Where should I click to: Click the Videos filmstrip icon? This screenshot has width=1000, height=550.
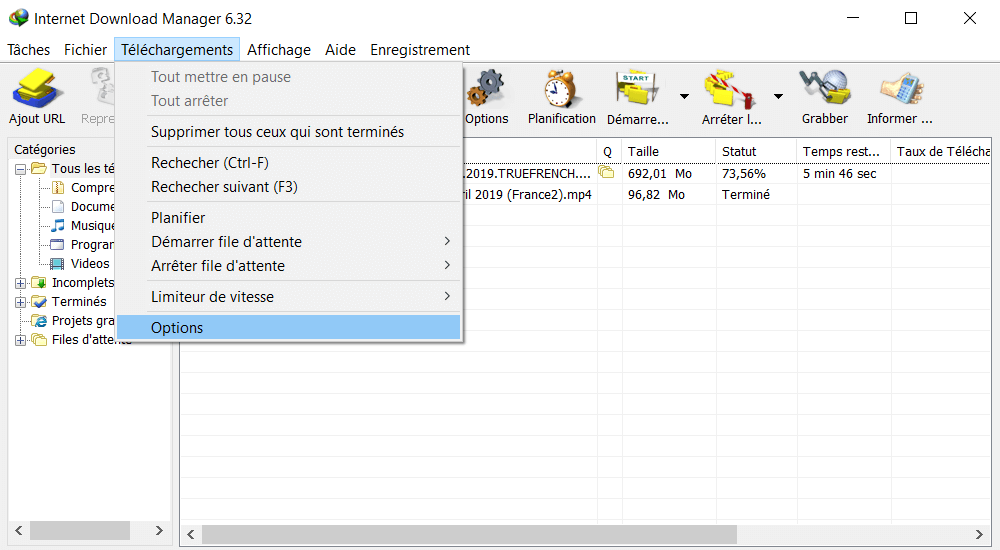click(x=57, y=264)
